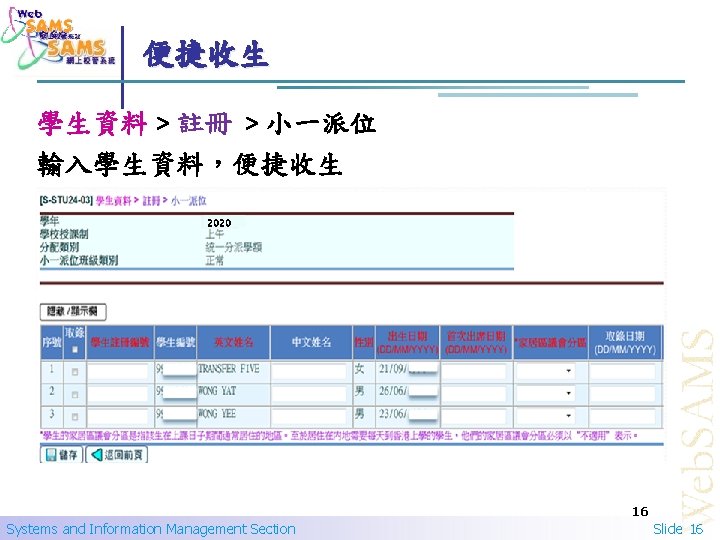Click the 上午 school session value
This screenshot has width=720, height=540.
214,234
